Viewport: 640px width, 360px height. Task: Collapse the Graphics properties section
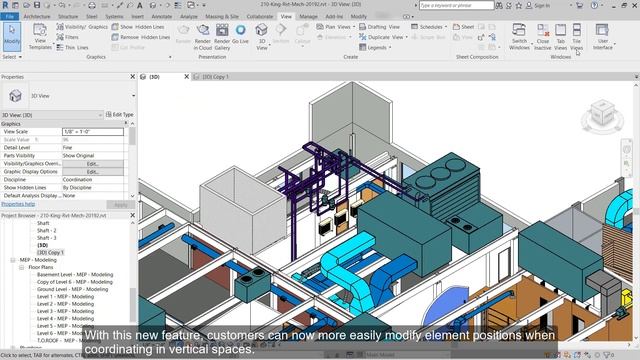[126, 123]
